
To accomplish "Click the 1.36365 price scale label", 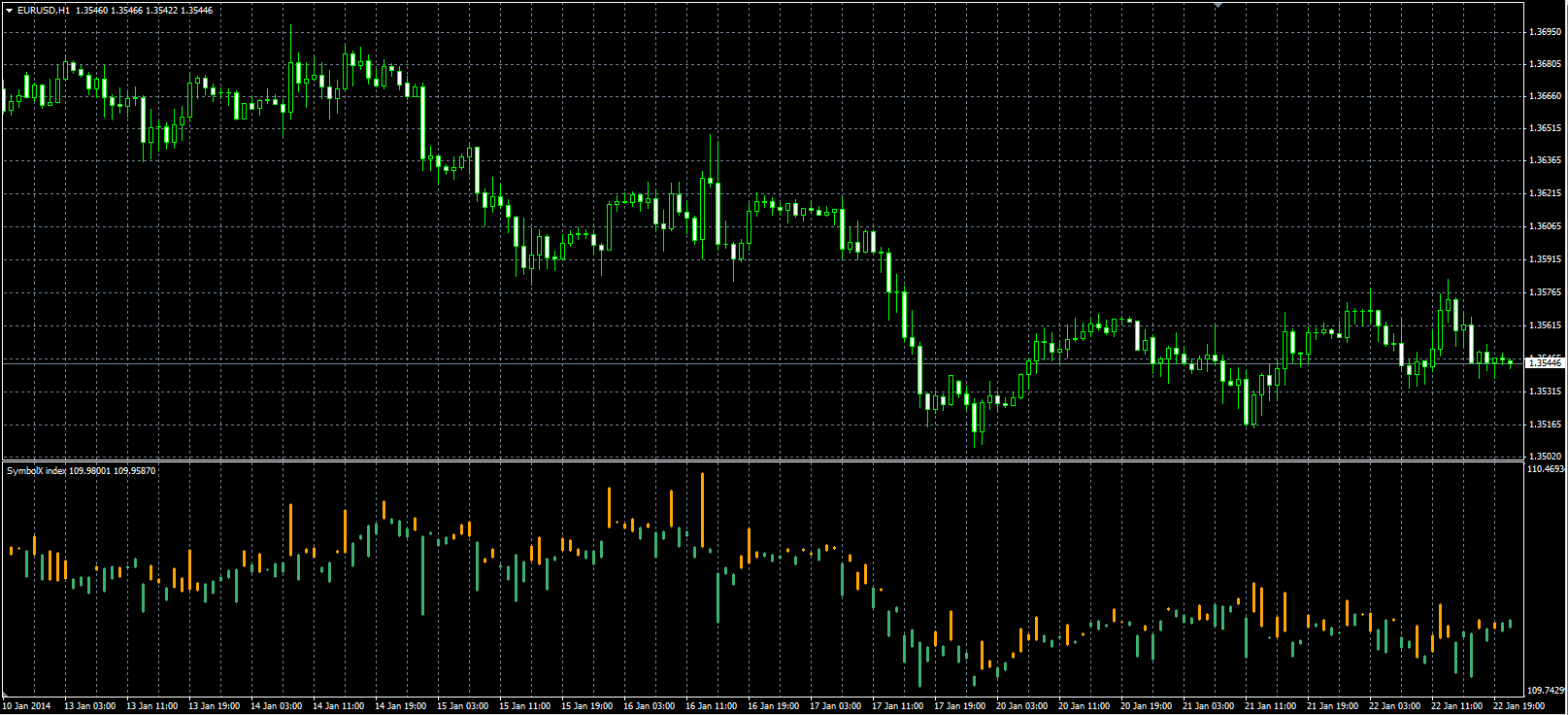I will (1545, 159).
